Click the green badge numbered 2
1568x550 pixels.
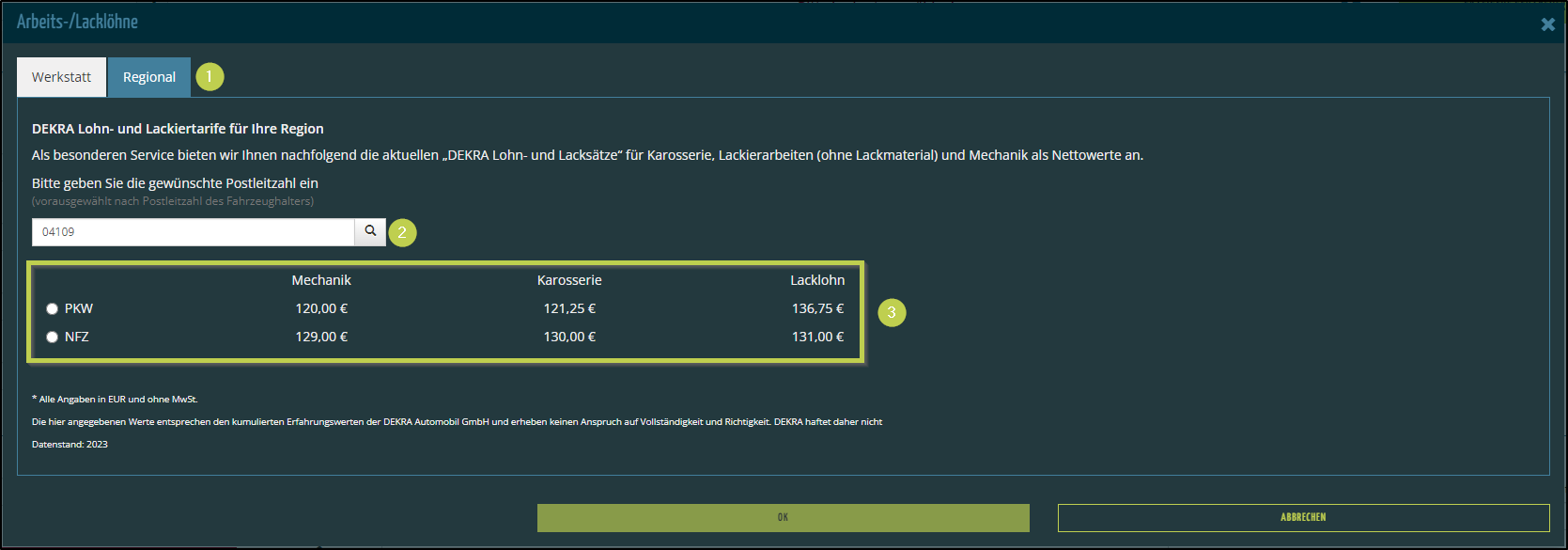pos(402,232)
